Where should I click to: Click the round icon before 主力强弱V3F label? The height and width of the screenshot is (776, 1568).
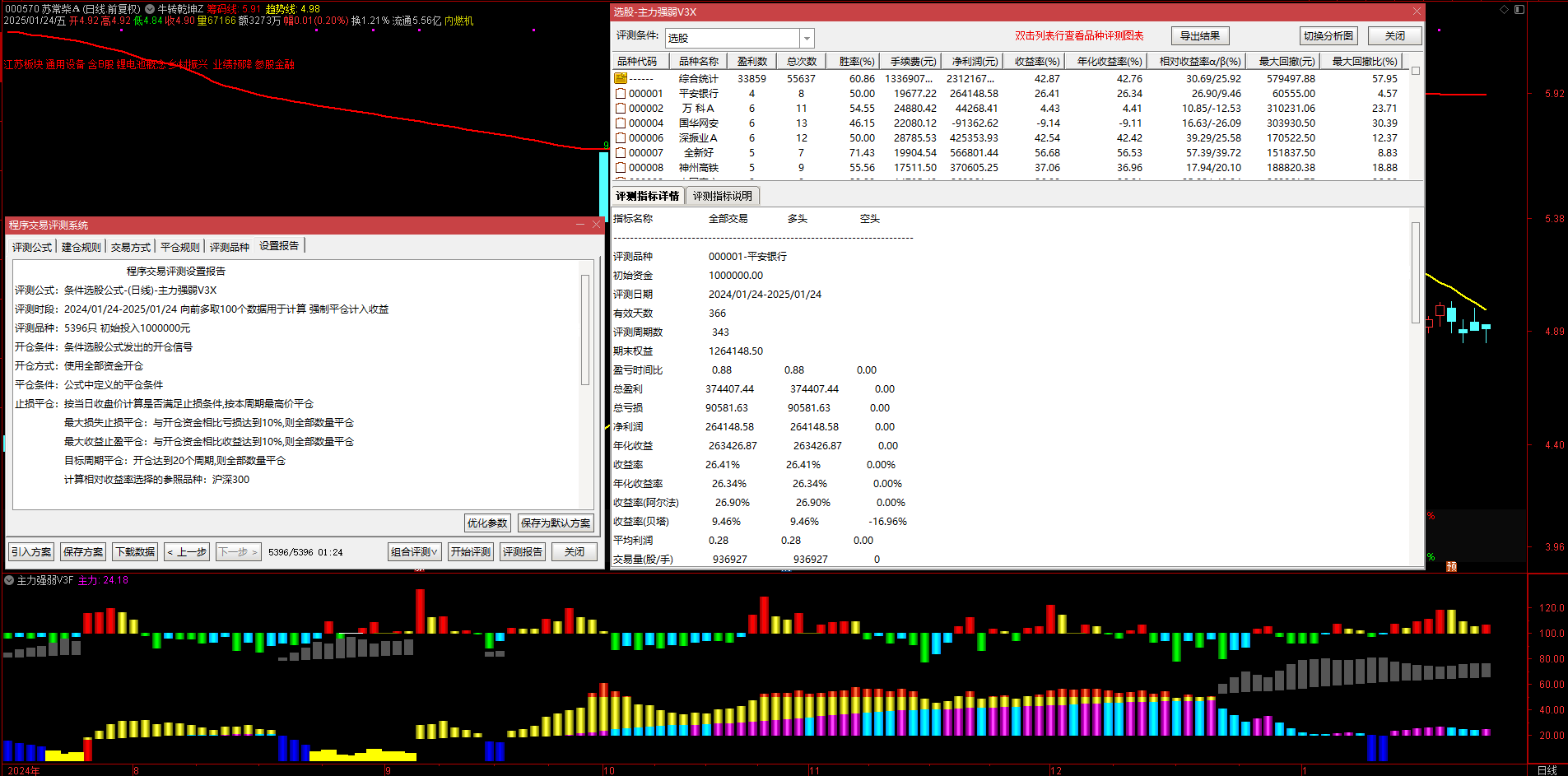(x=9, y=580)
